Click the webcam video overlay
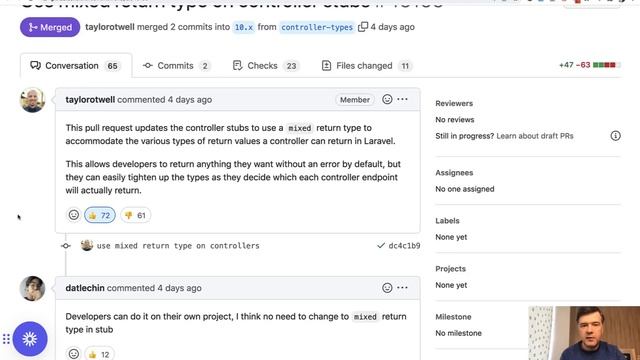The height and width of the screenshot is (360, 640). click(584, 333)
